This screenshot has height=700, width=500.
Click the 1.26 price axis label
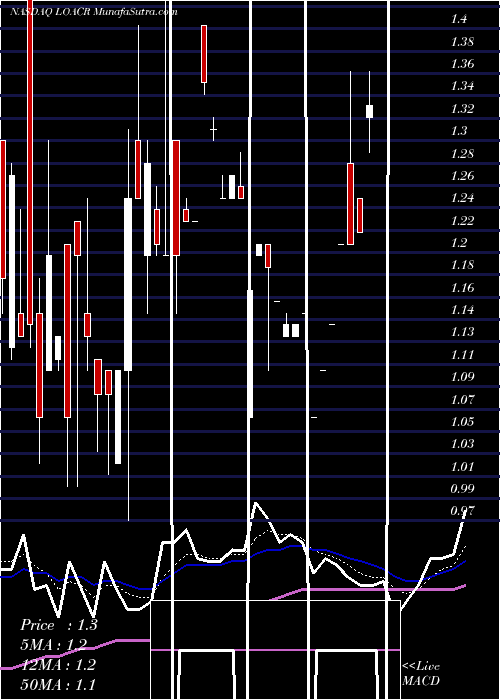click(x=462, y=176)
